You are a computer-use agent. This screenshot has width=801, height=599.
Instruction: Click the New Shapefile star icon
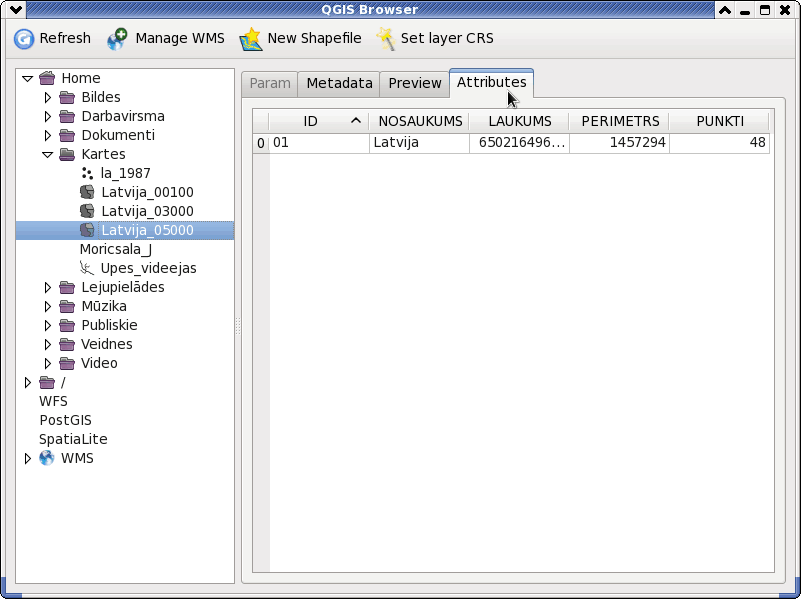pos(251,39)
